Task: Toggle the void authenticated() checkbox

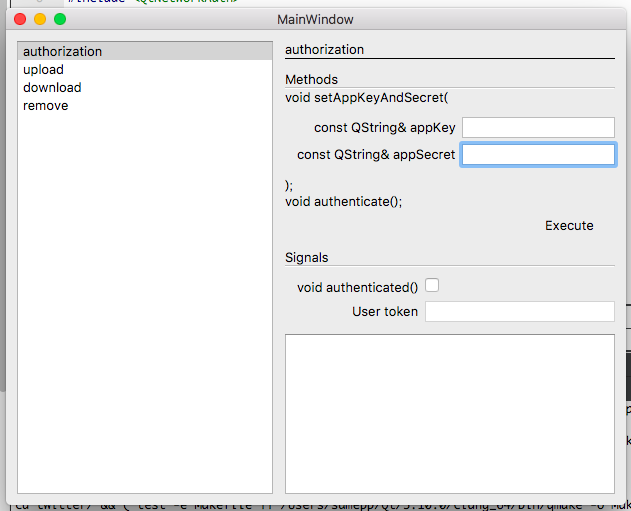Action: (x=432, y=286)
